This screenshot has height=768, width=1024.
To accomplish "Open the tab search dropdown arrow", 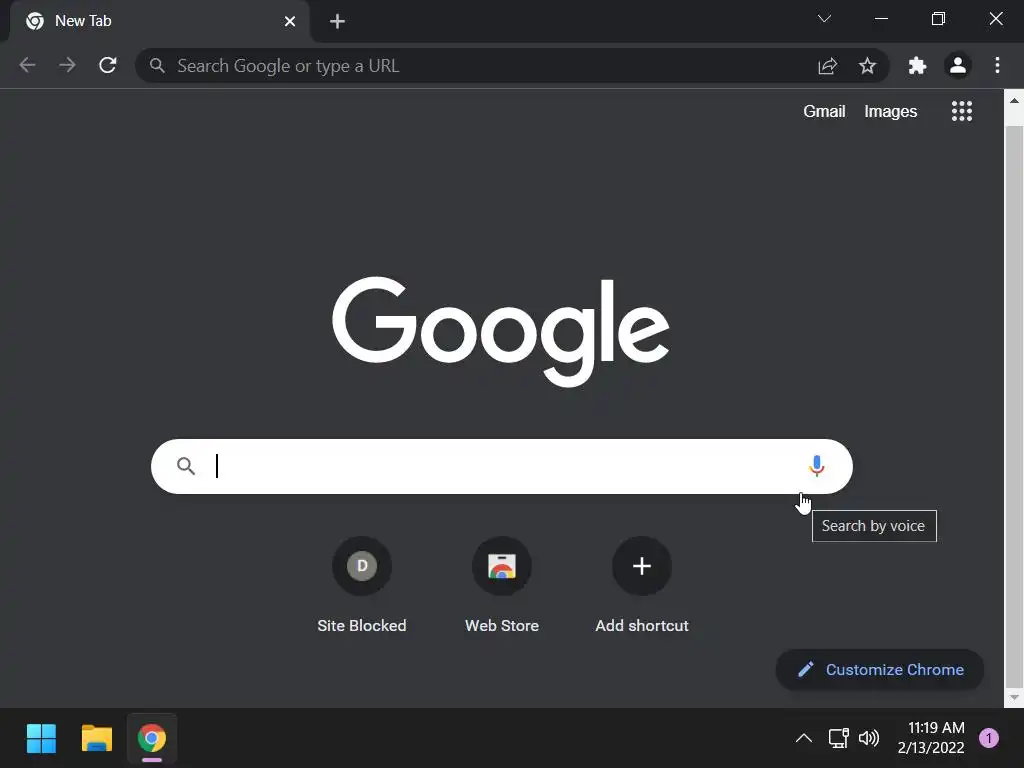I will 824,19.
